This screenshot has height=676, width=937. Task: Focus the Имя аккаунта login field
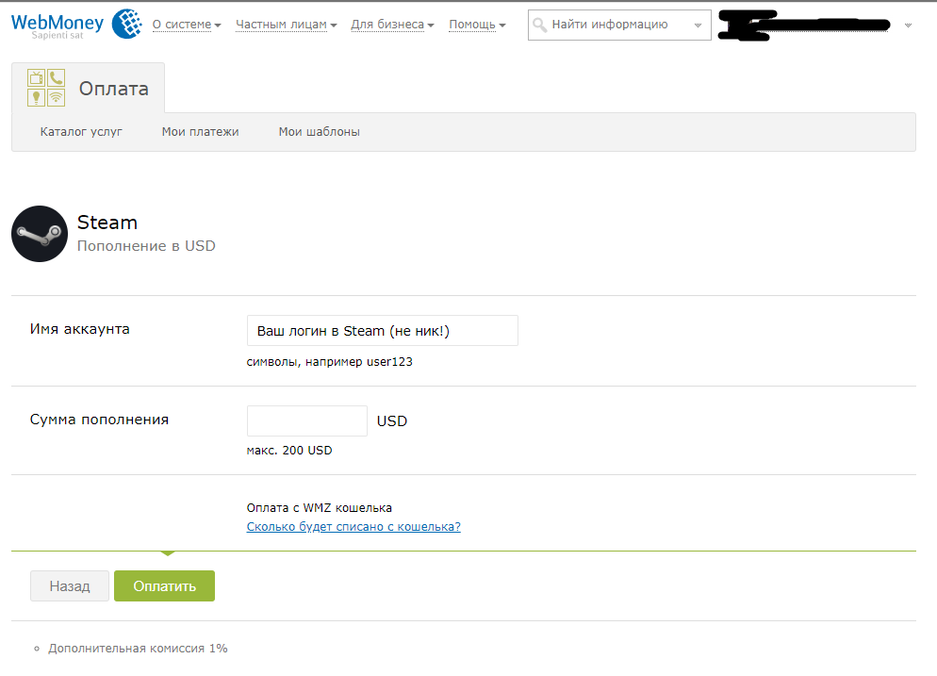coord(382,331)
